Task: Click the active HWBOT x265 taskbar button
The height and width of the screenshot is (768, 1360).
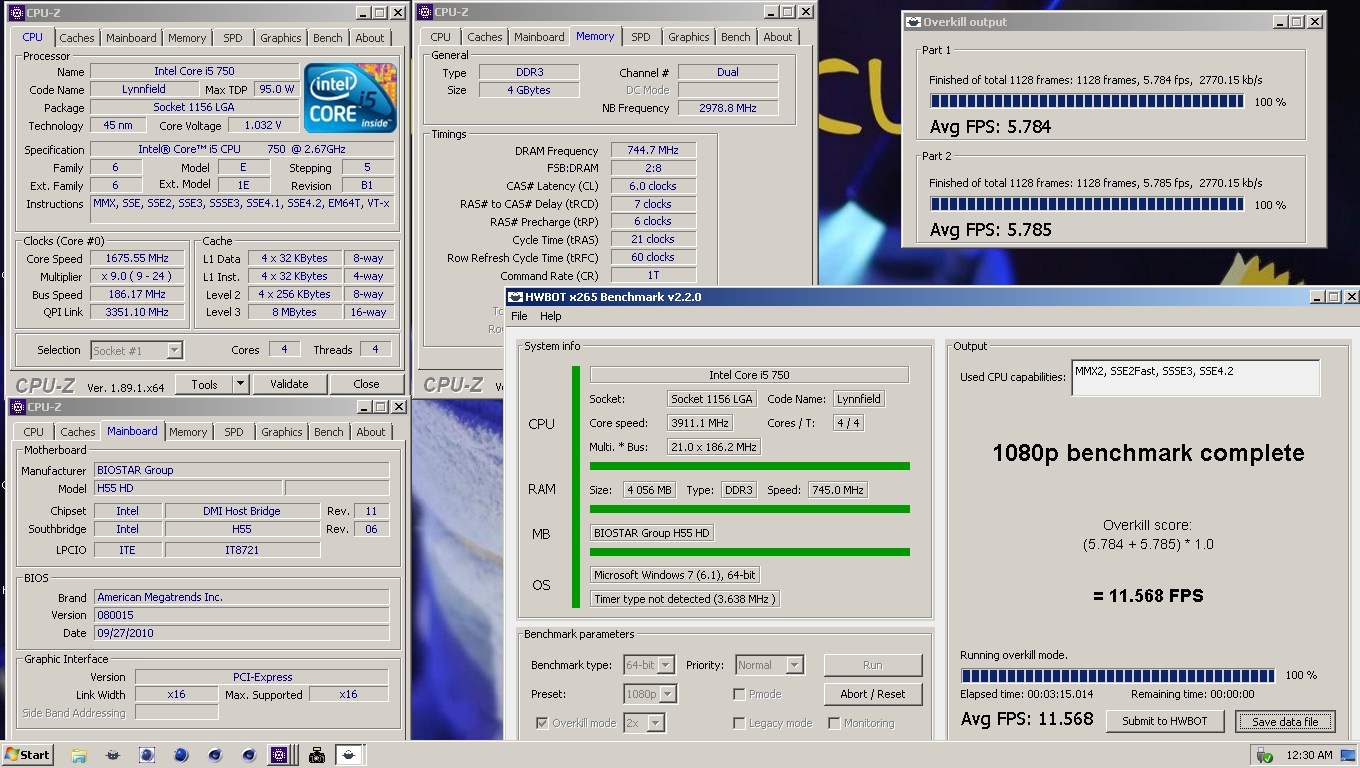Action: pos(349,755)
